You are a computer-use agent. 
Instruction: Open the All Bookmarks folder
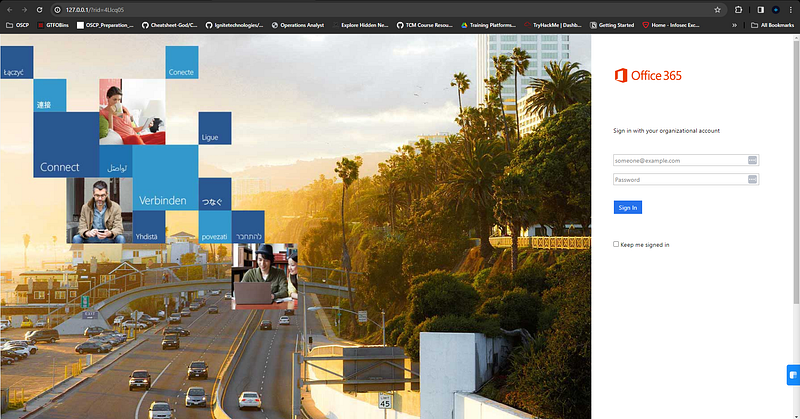pyautogui.click(x=772, y=25)
